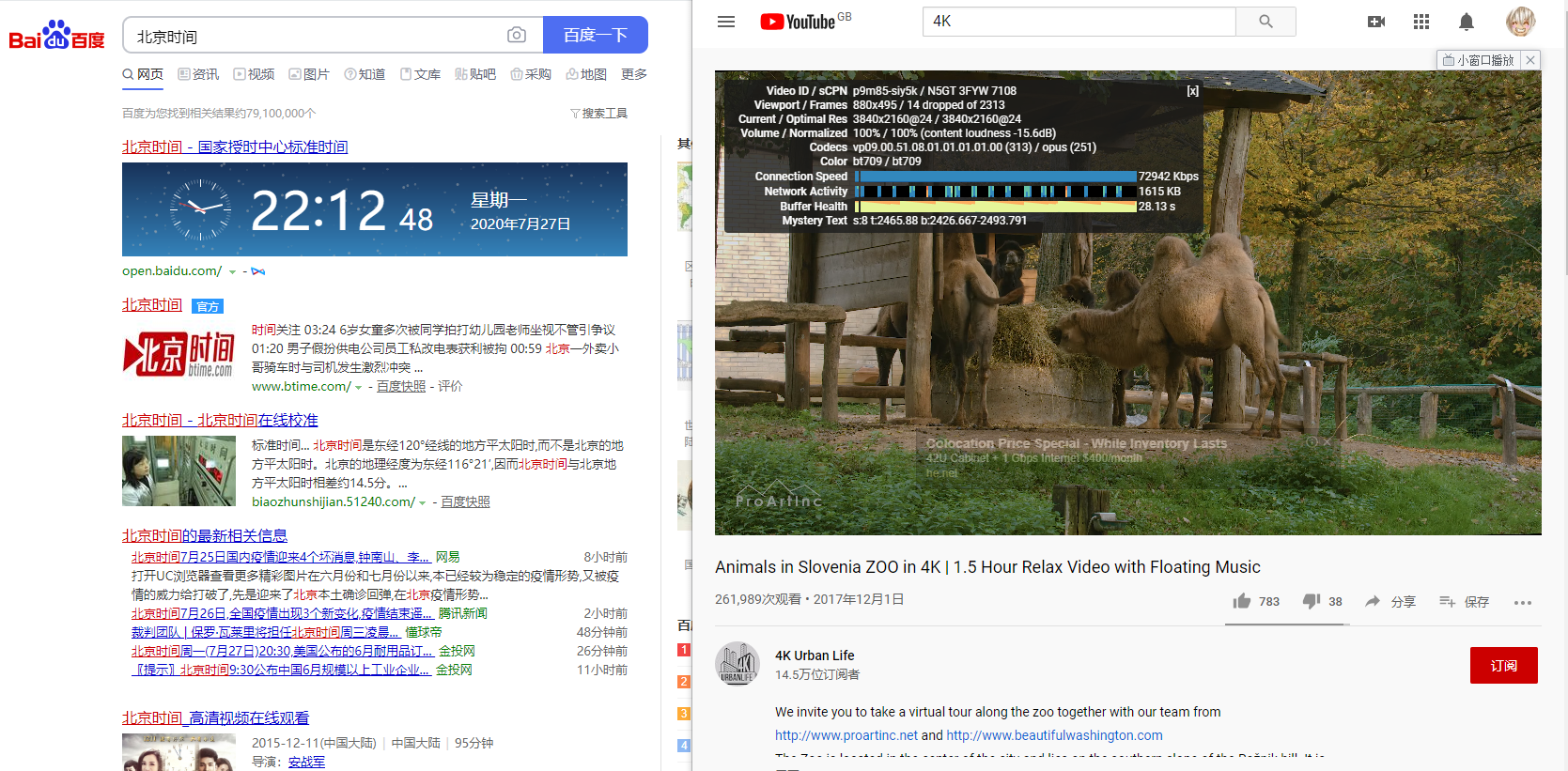
Task: Open the http://www.proartinc.net link
Action: (x=846, y=735)
